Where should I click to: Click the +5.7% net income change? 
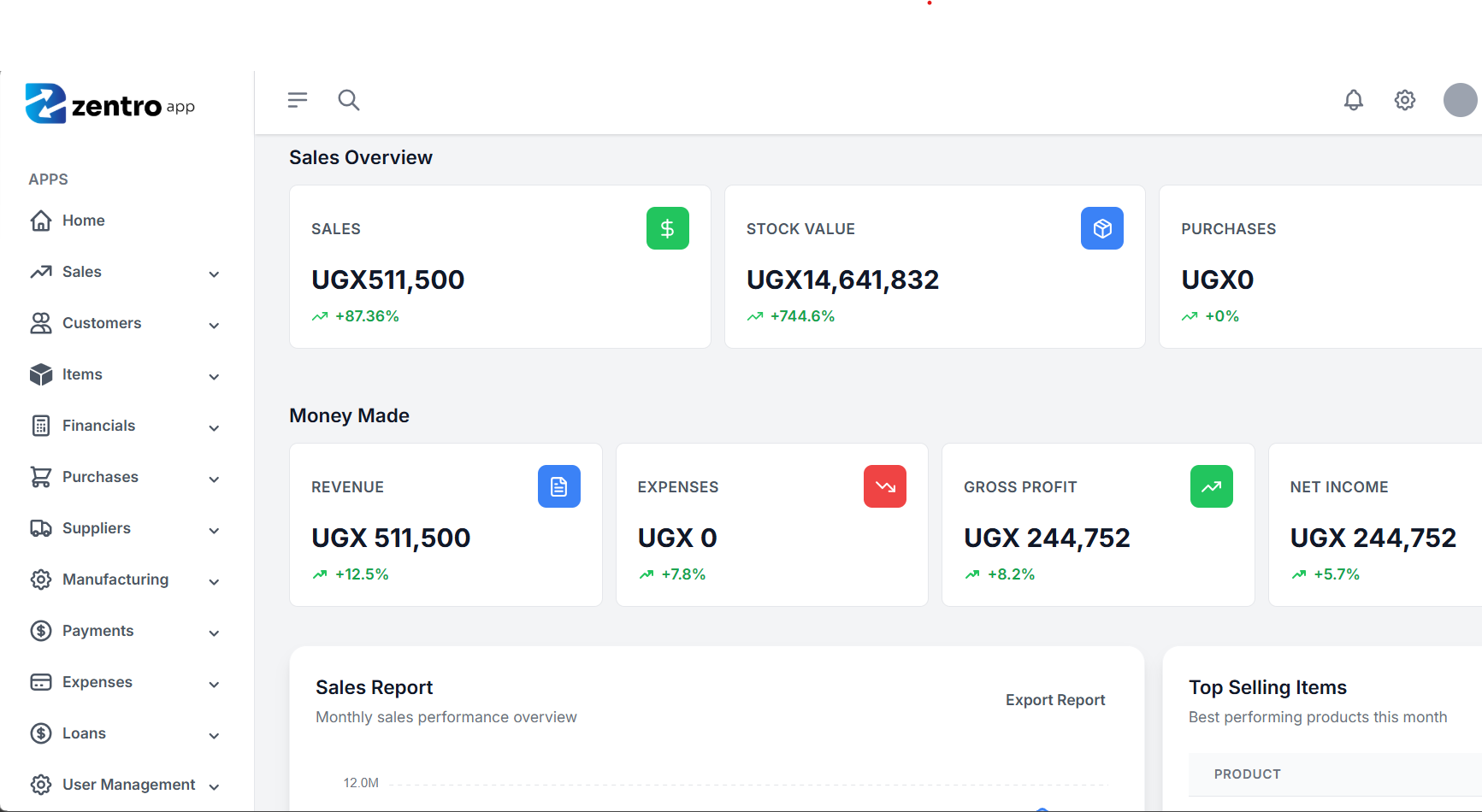1337,574
